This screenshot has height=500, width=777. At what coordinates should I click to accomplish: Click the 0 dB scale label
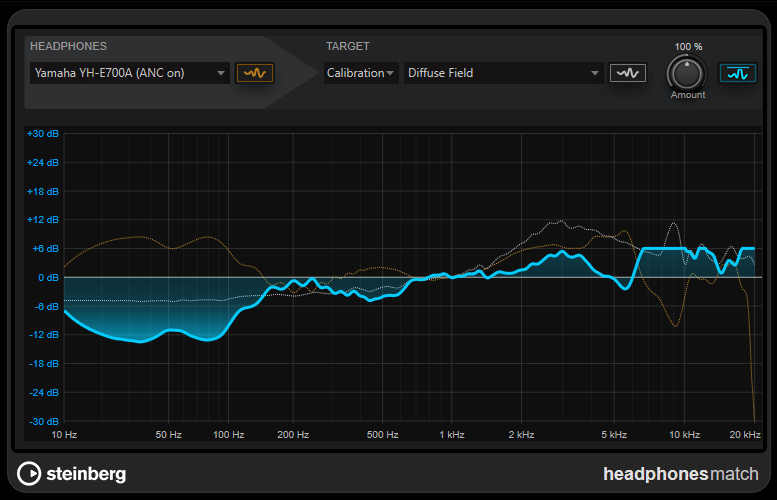[x=49, y=278]
